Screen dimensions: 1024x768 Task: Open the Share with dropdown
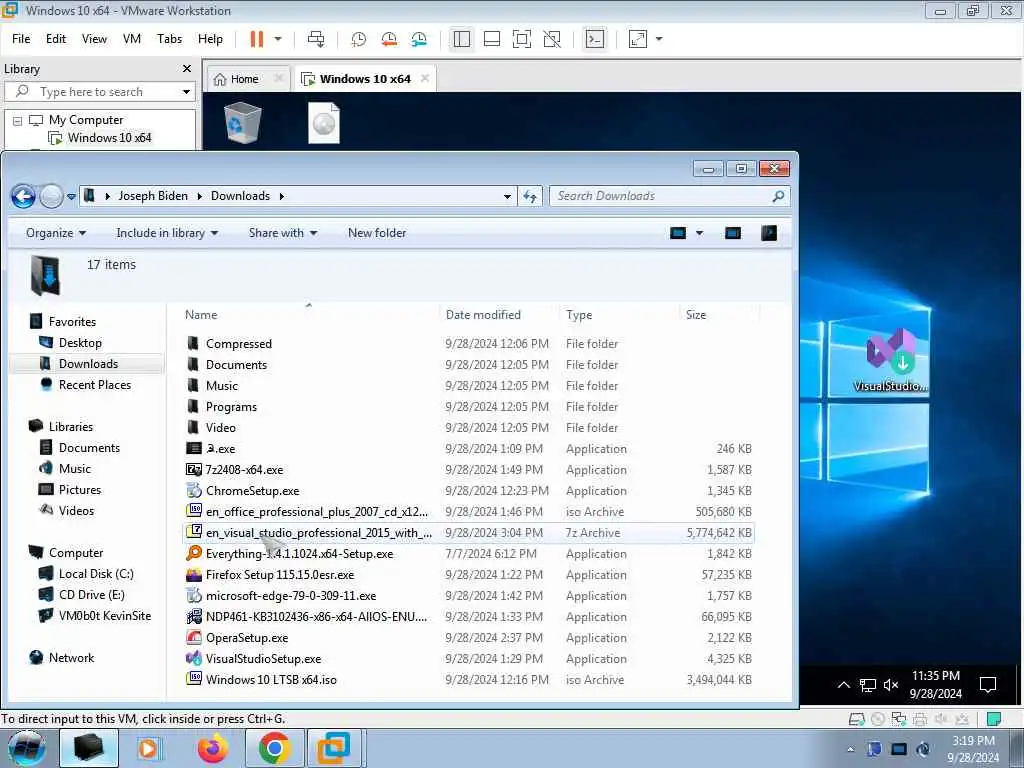pos(283,233)
